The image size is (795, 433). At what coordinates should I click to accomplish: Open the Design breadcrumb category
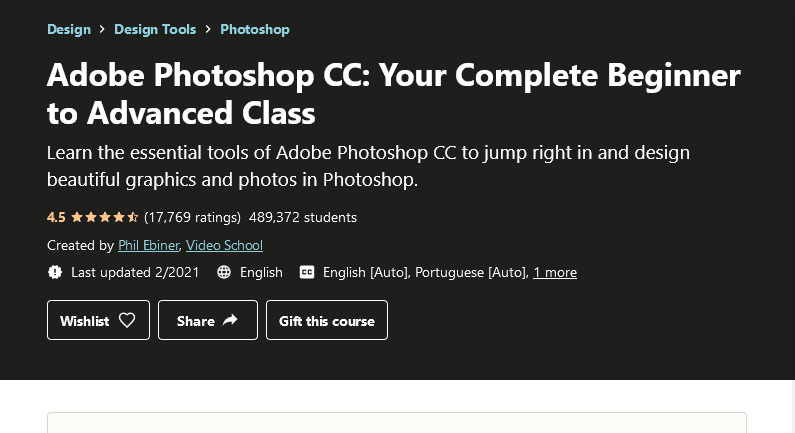(x=69, y=29)
